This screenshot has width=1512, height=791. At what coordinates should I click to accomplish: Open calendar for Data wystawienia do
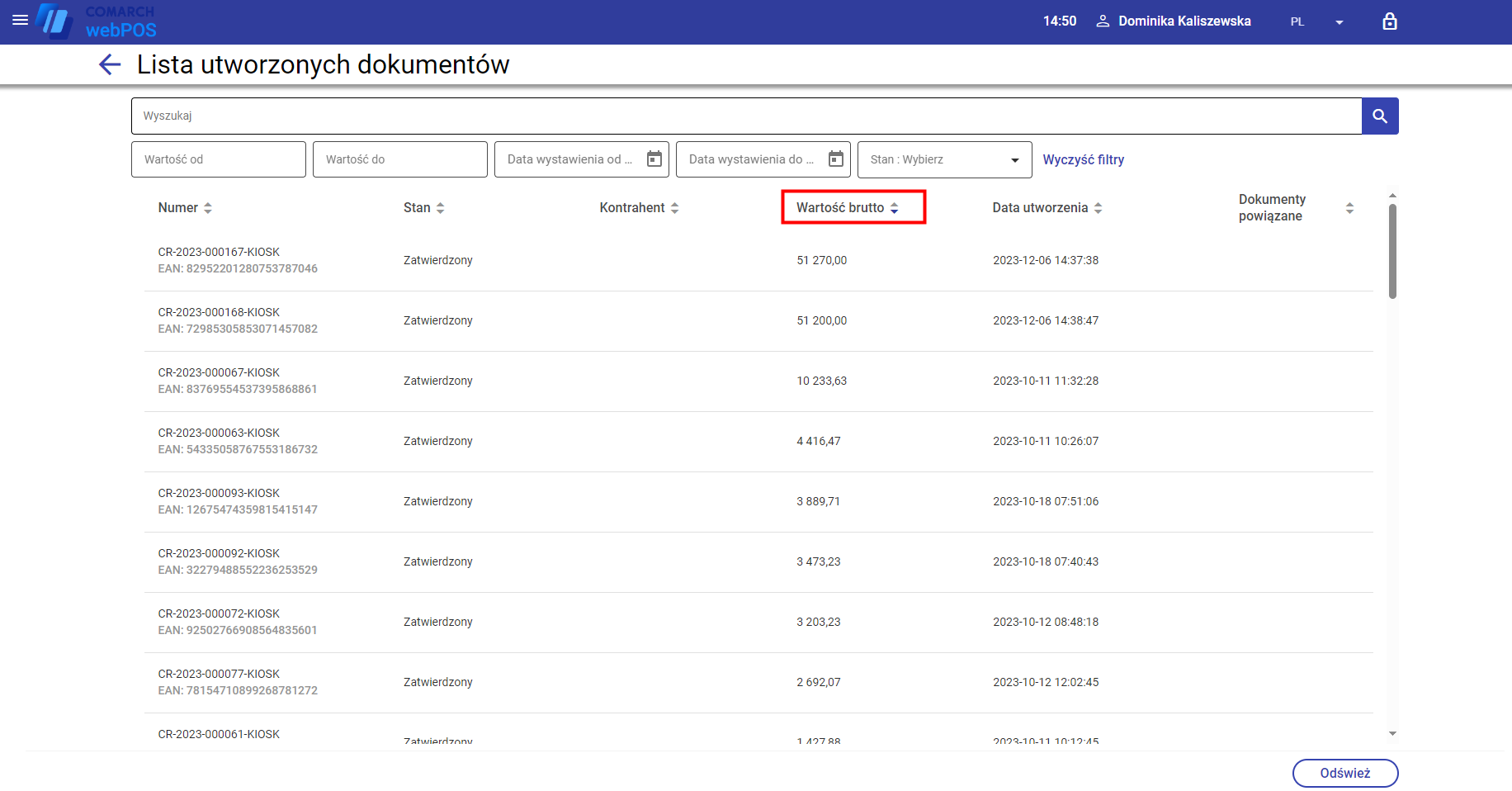pyautogui.click(x=835, y=159)
